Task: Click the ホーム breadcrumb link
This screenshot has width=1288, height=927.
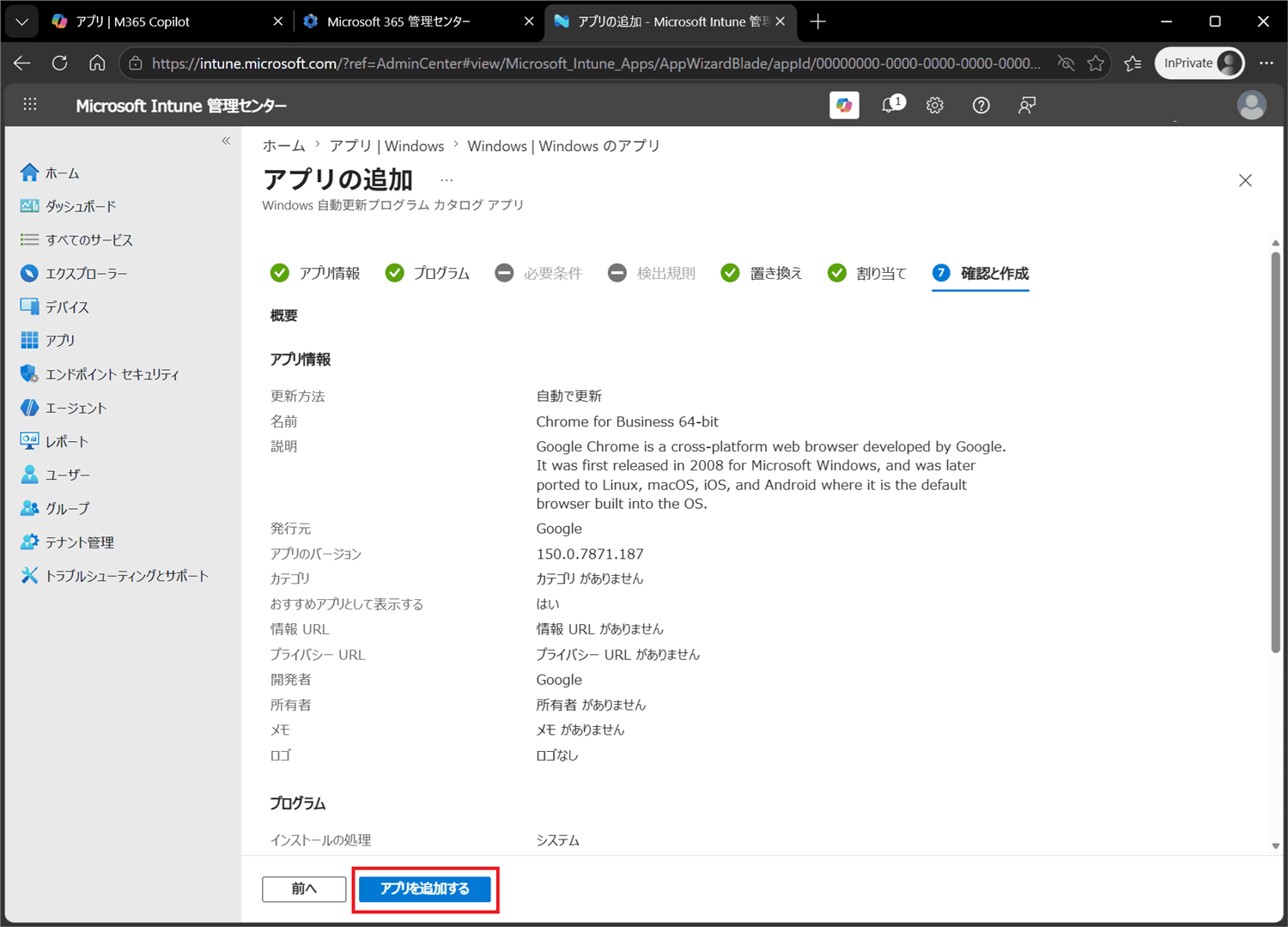Action: 283,146
